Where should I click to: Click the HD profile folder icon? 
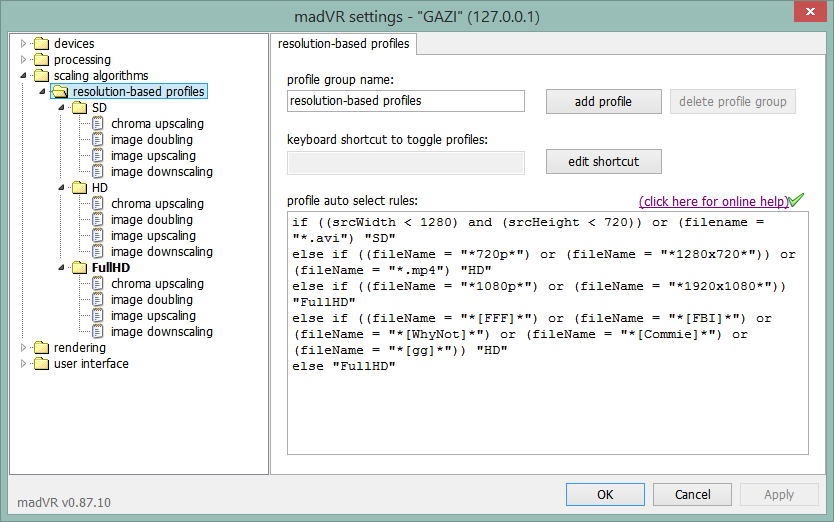pyautogui.click(x=79, y=188)
